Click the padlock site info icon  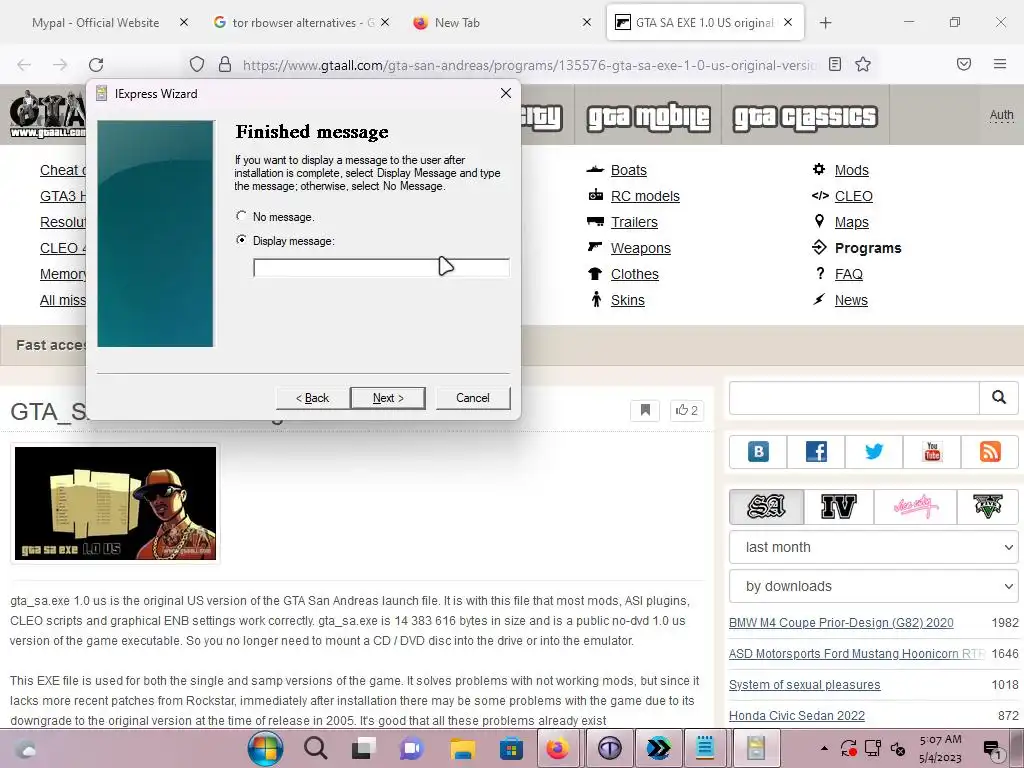coord(225,64)
